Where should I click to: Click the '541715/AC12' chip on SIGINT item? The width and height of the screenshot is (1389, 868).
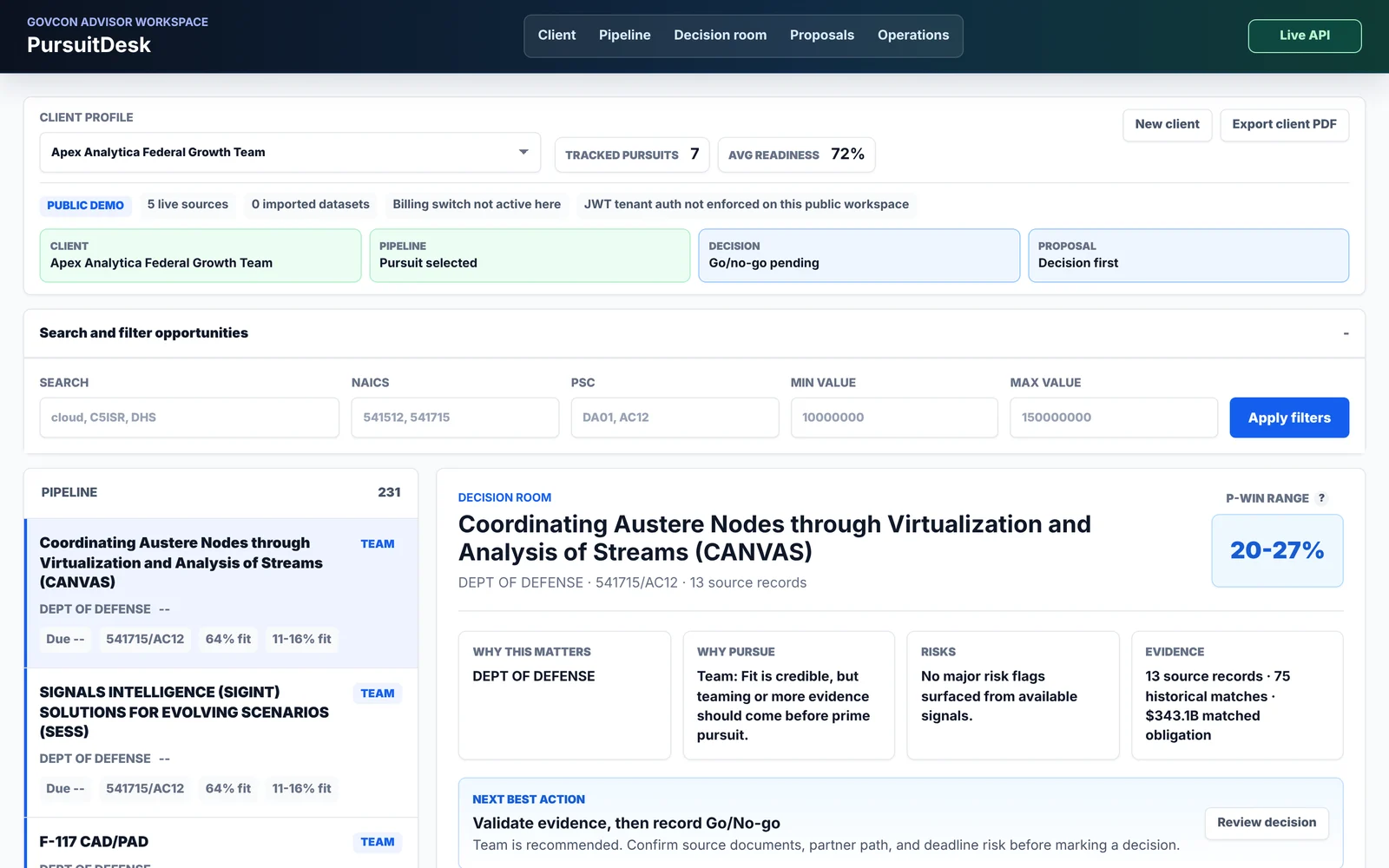tap(145, 788)
